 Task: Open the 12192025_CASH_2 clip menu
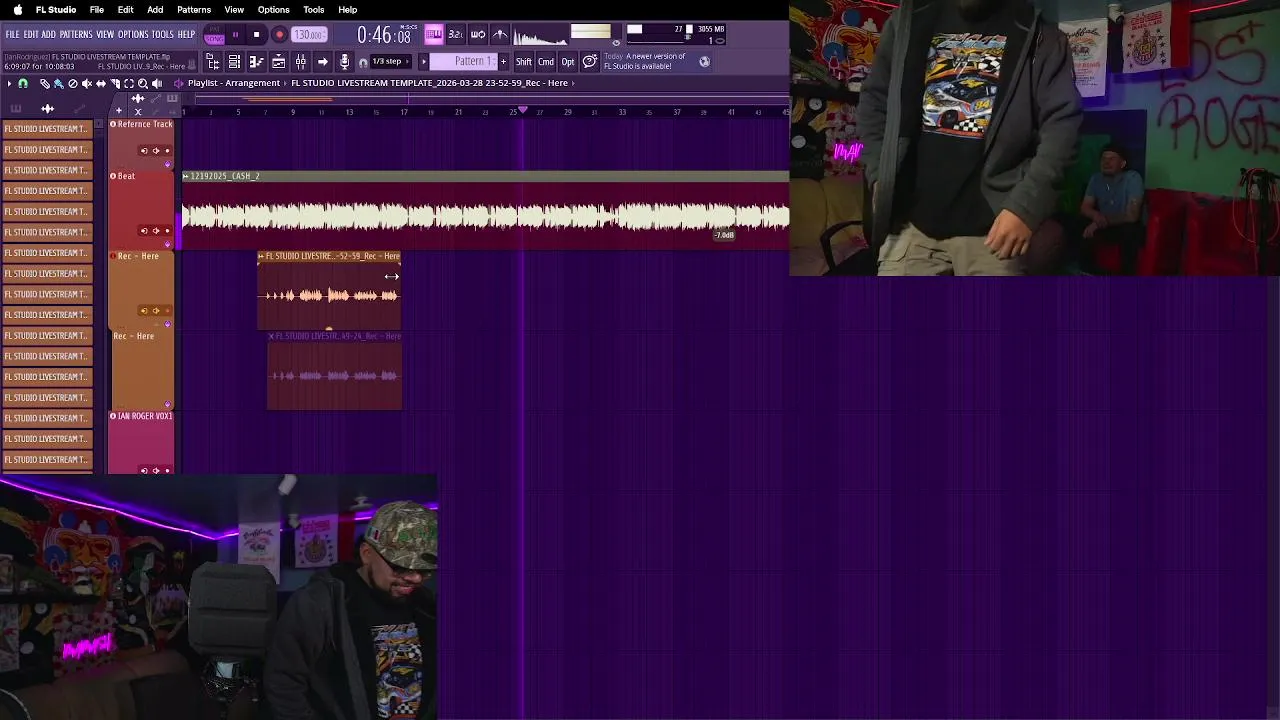pos(186,176)
